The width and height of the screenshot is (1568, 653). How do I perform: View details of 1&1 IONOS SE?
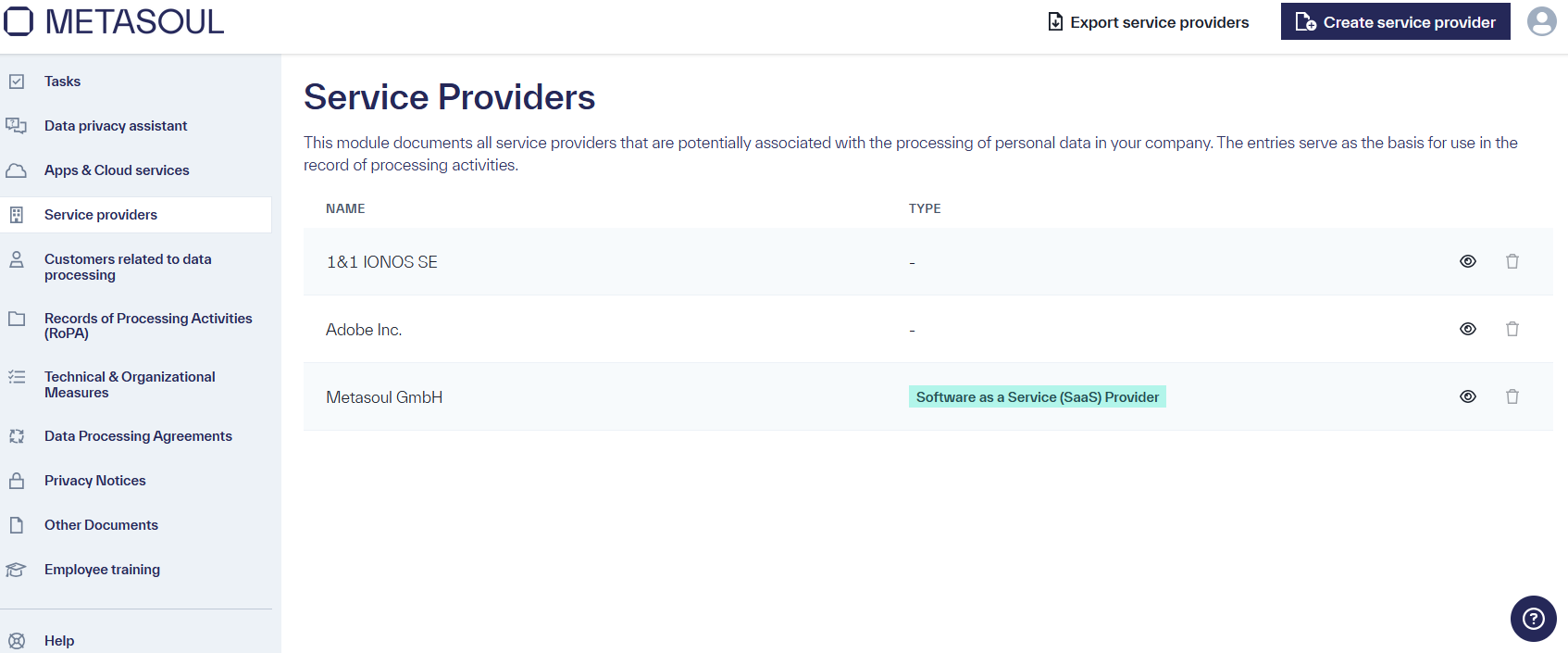[1467, 261]
